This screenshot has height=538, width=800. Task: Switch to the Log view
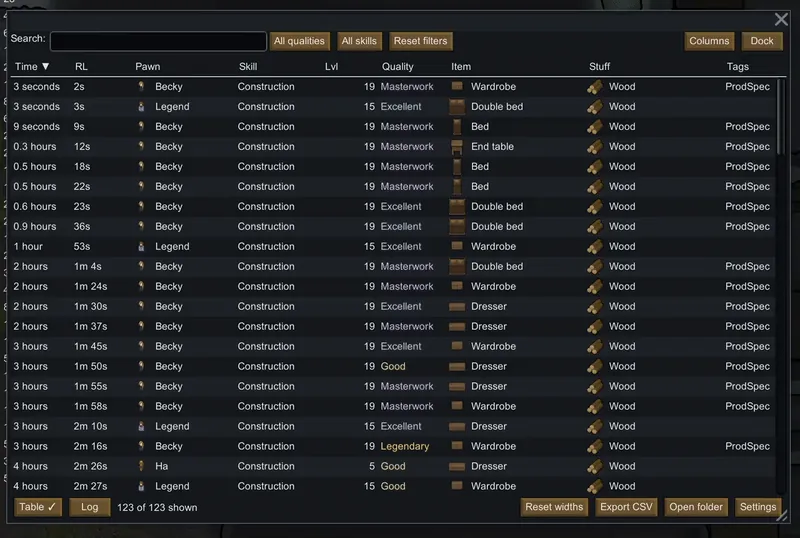coord(90,507)
